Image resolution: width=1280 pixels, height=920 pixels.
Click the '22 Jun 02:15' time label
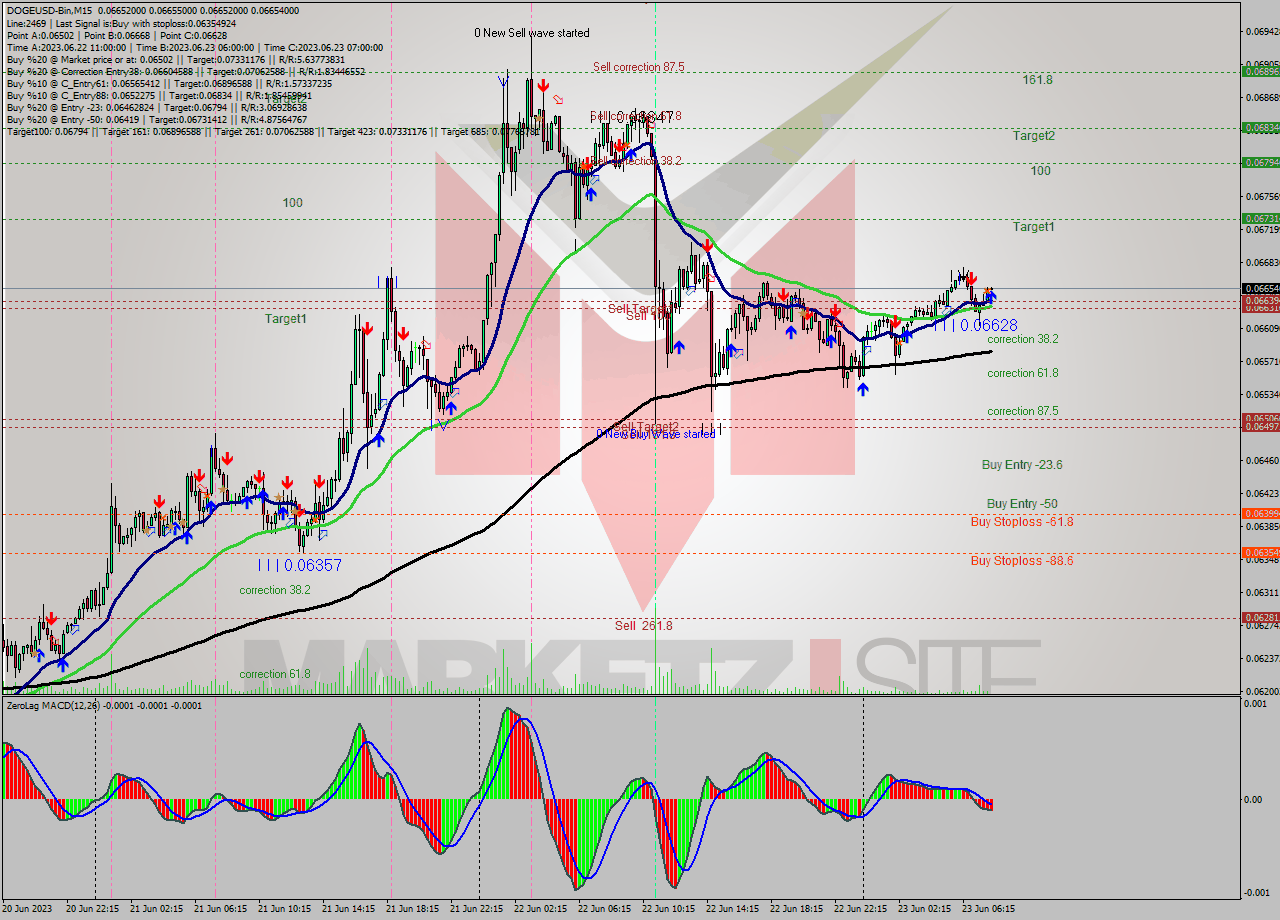(541, 909)
